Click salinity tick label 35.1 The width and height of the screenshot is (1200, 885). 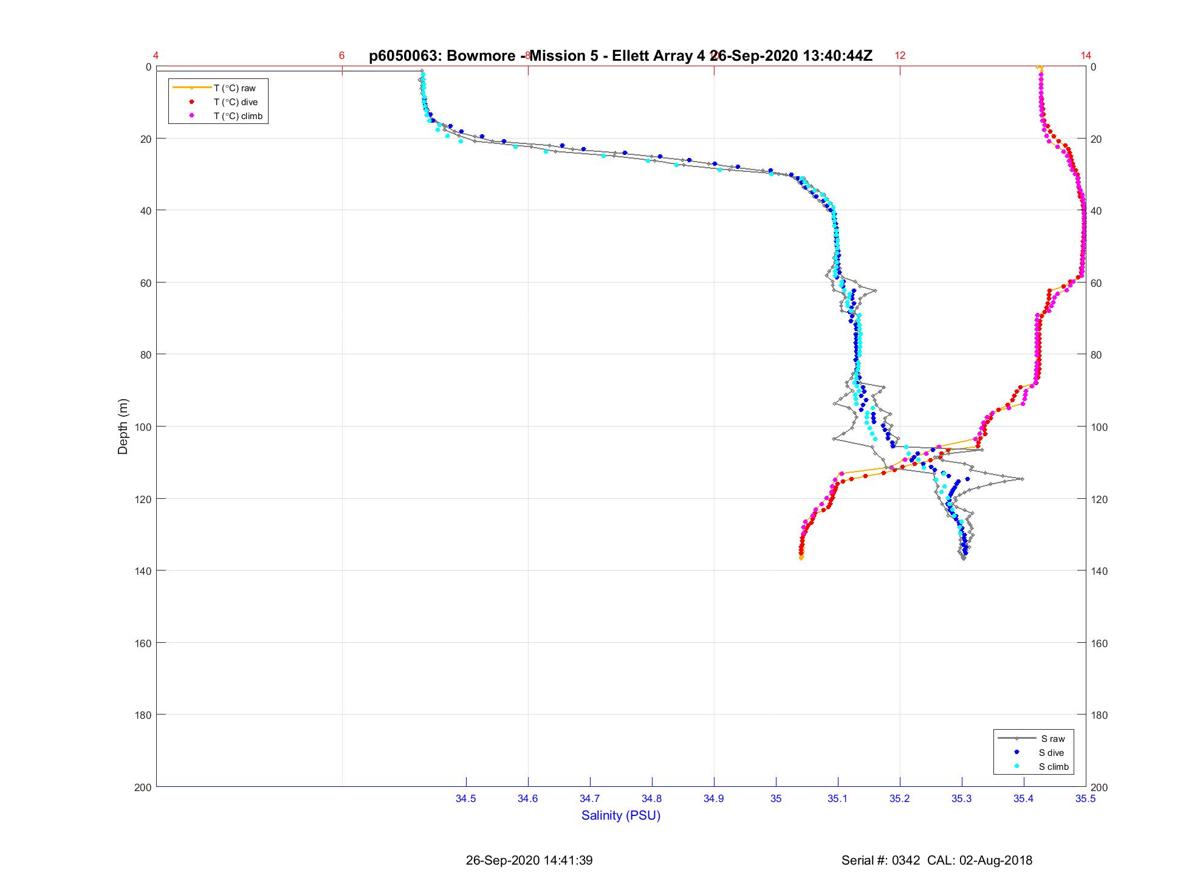tap(838, 798)
